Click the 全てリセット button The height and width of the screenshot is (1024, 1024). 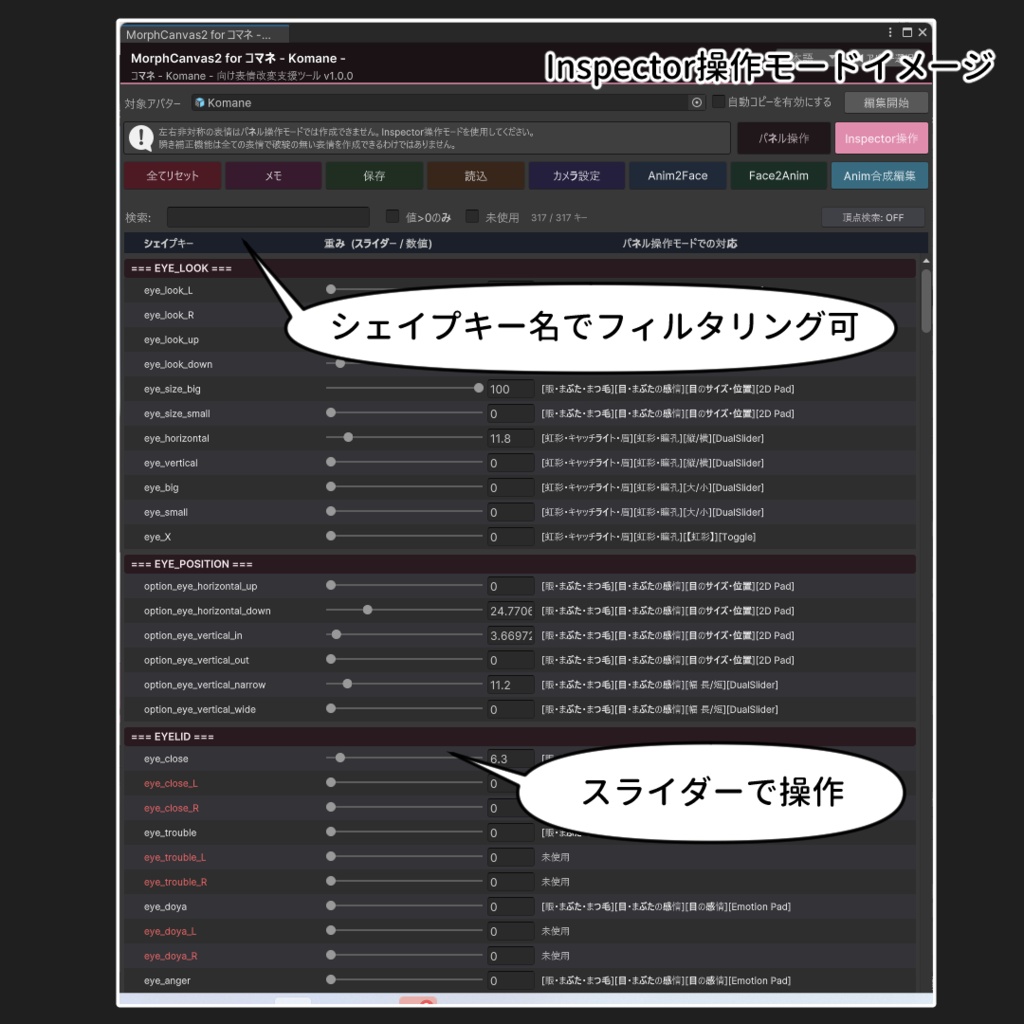click(172, 176)
